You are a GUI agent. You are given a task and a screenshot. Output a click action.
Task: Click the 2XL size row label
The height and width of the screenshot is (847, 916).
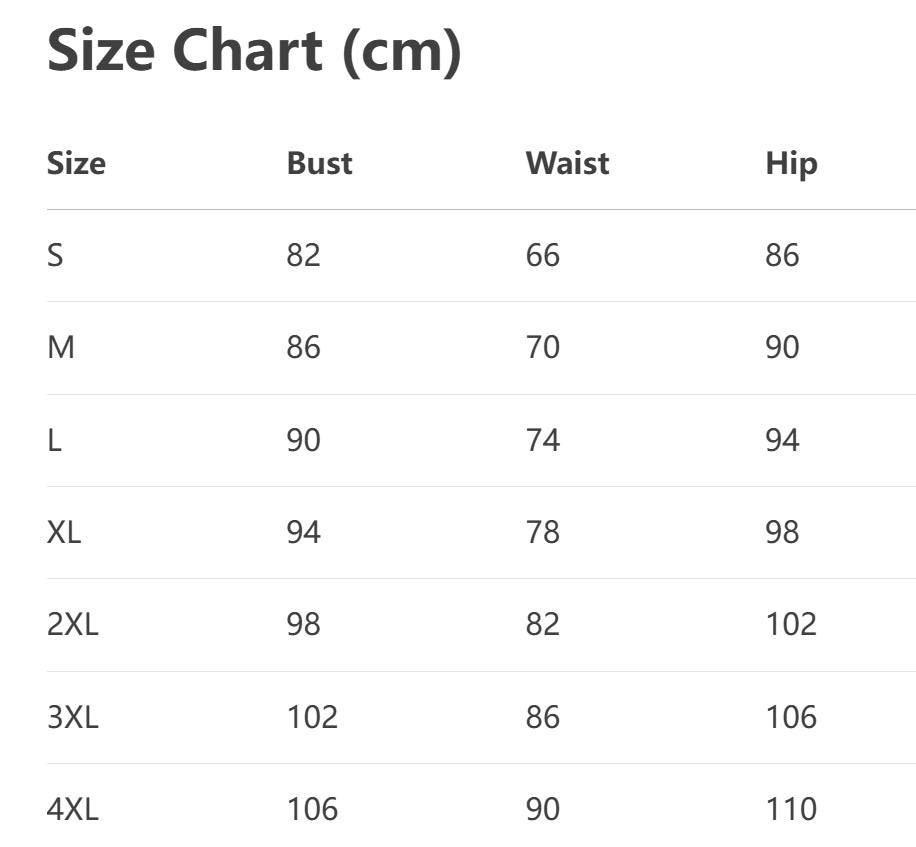(x=73, y=624)
